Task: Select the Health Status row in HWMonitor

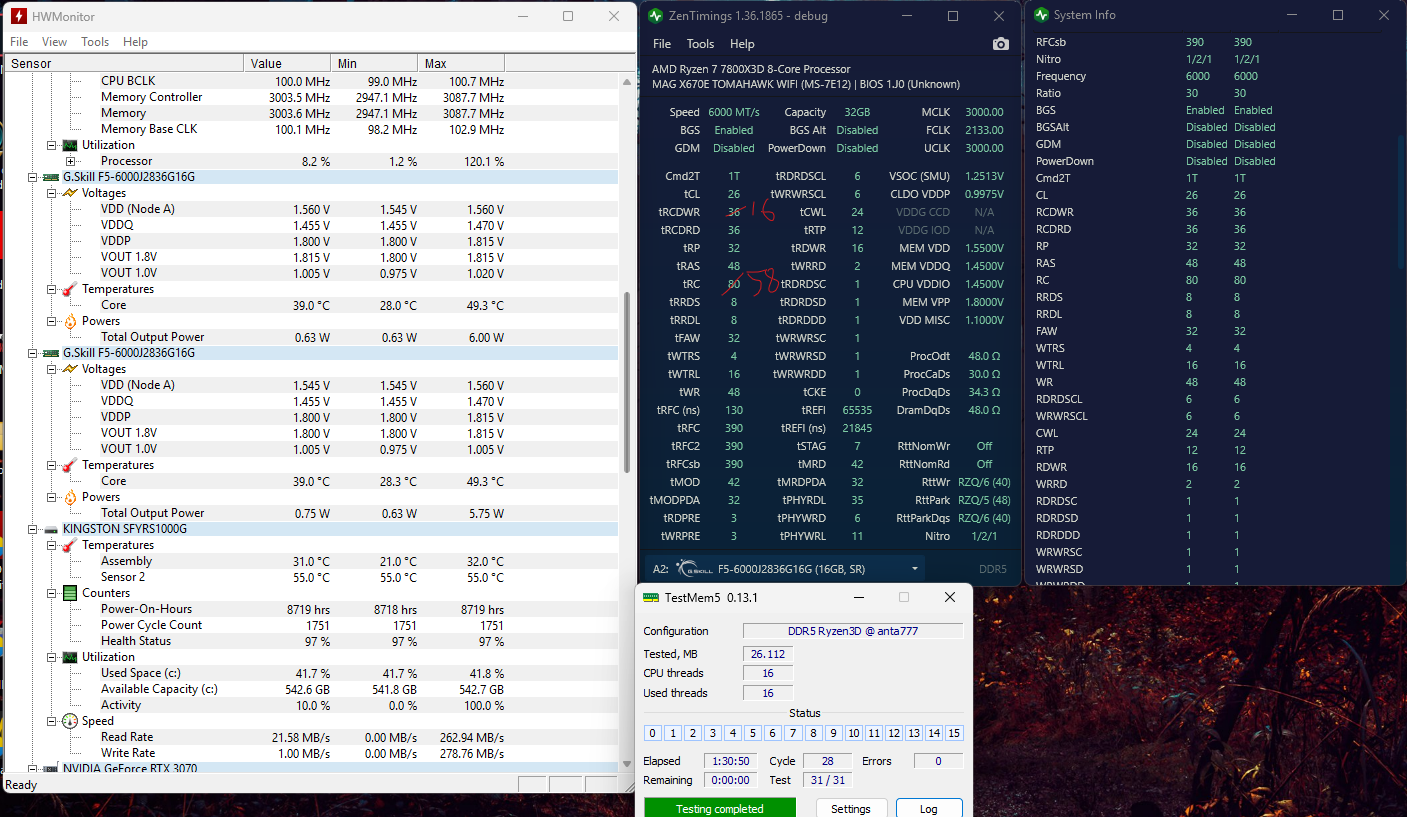Action: point(311,641)
